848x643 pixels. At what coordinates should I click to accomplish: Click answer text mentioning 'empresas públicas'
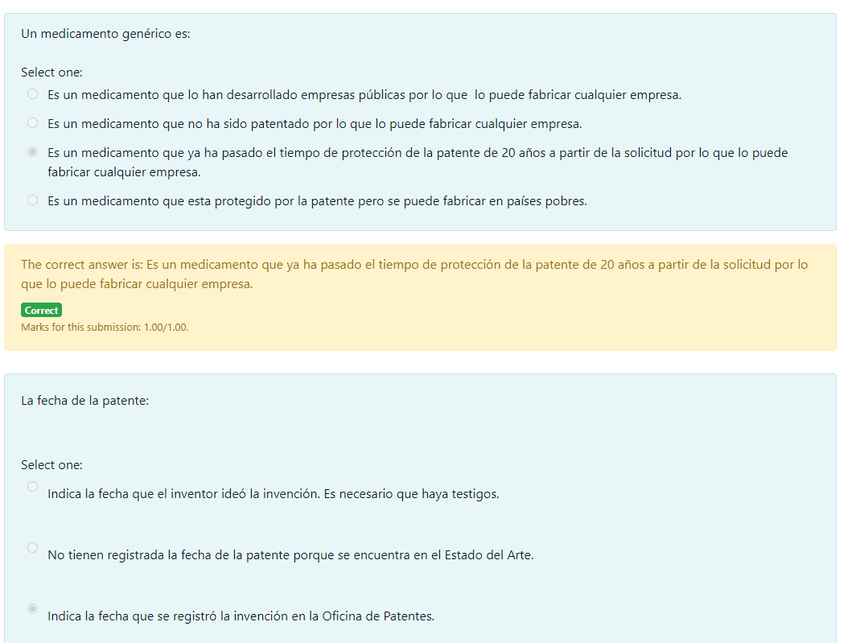tap(365, 95)
